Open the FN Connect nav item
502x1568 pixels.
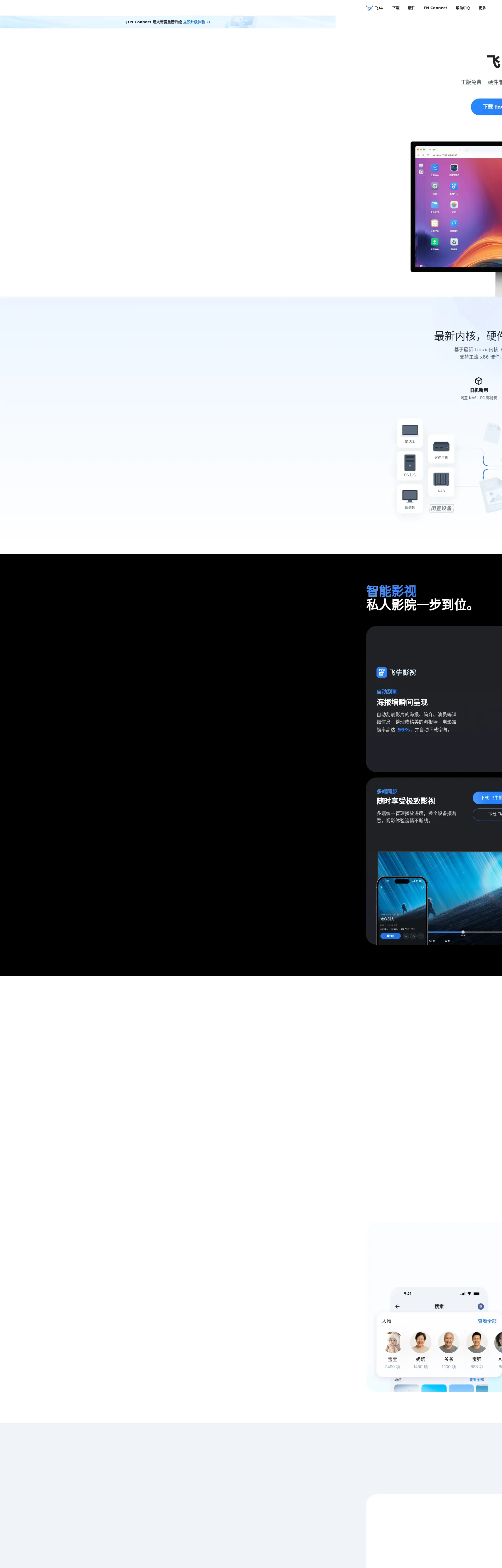(x=435, y=8)
